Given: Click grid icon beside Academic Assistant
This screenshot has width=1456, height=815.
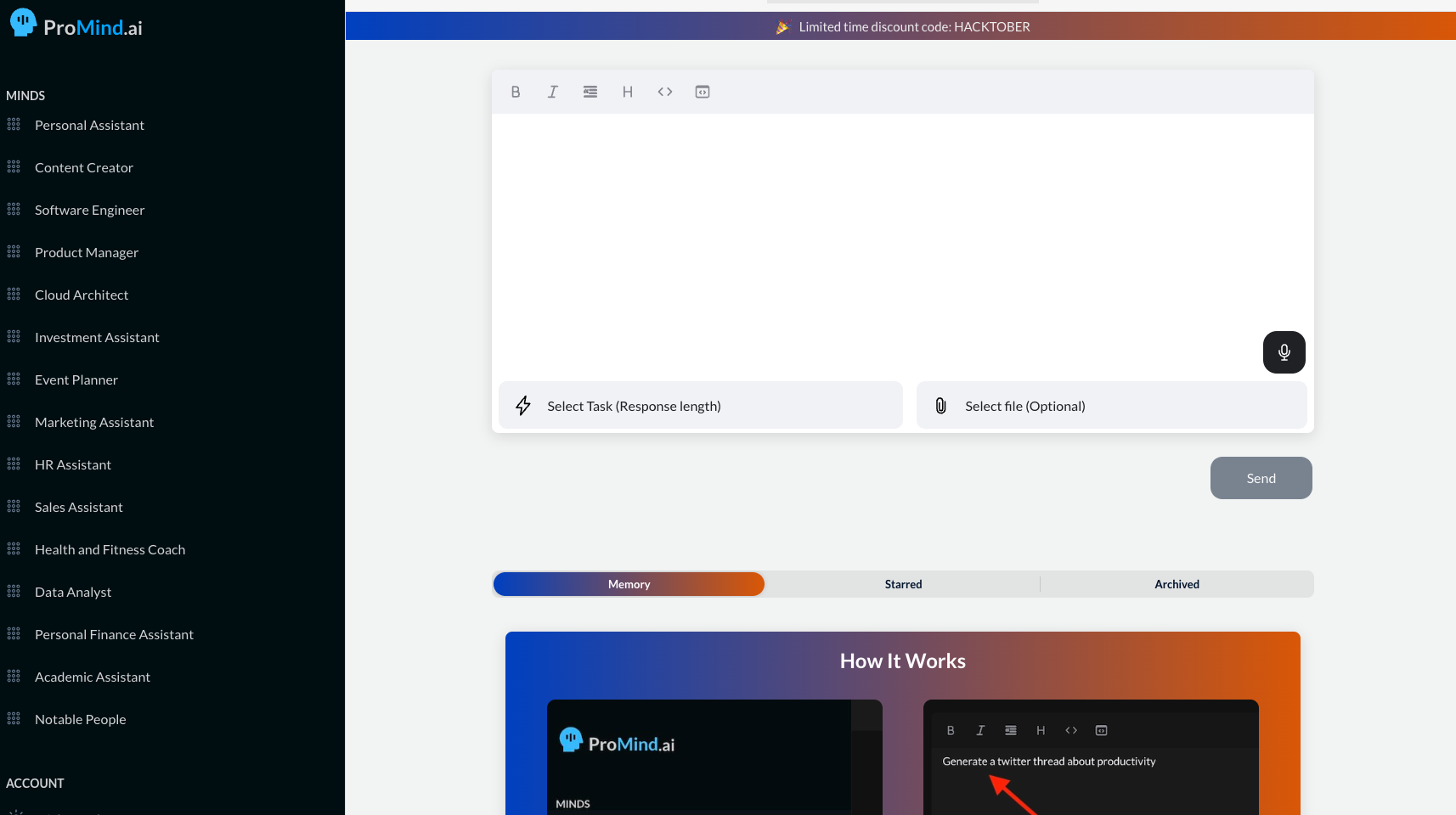Looking at the screenshot, I should (x=14, y=677).
